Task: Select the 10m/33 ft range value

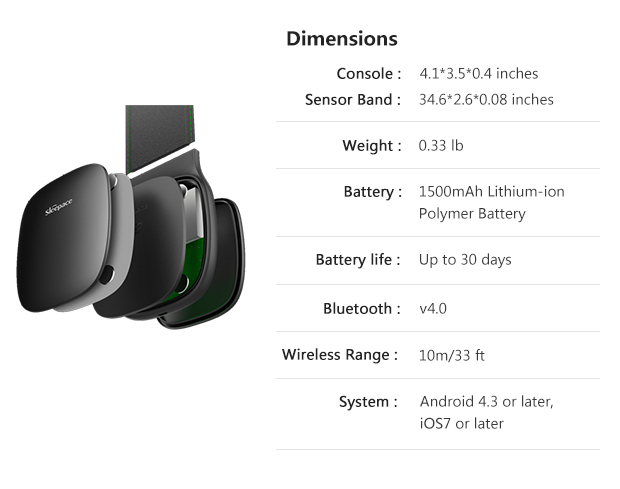Action: pyautogui.click(x=452, y=355)
